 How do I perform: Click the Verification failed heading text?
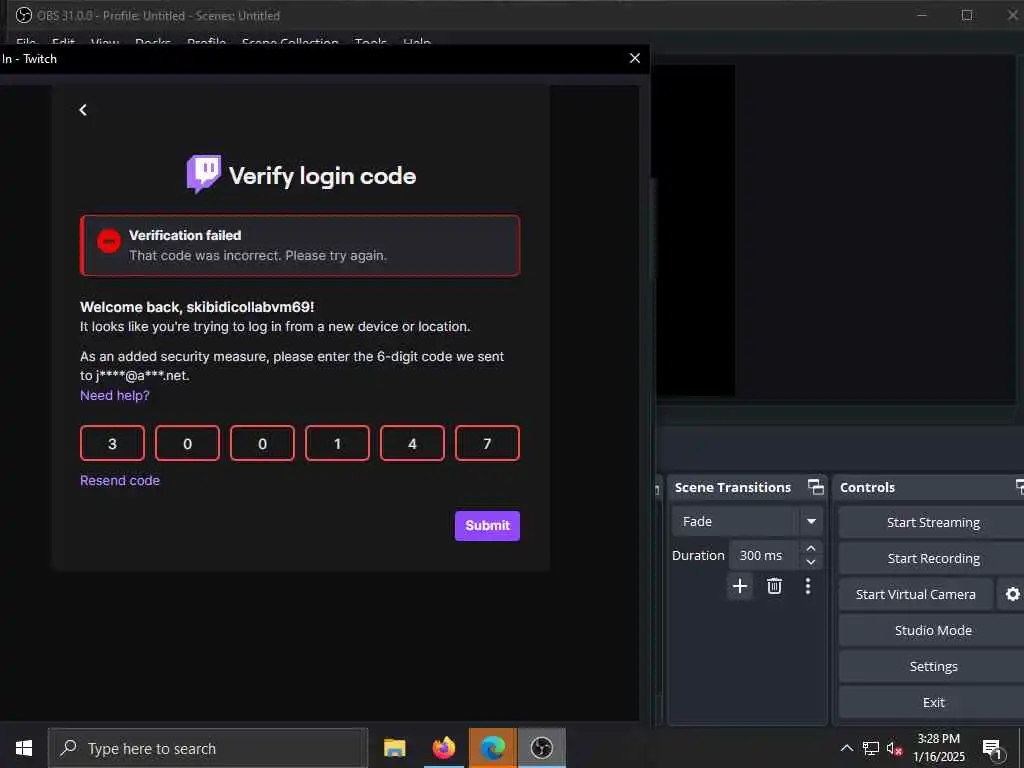pos(185,235)
